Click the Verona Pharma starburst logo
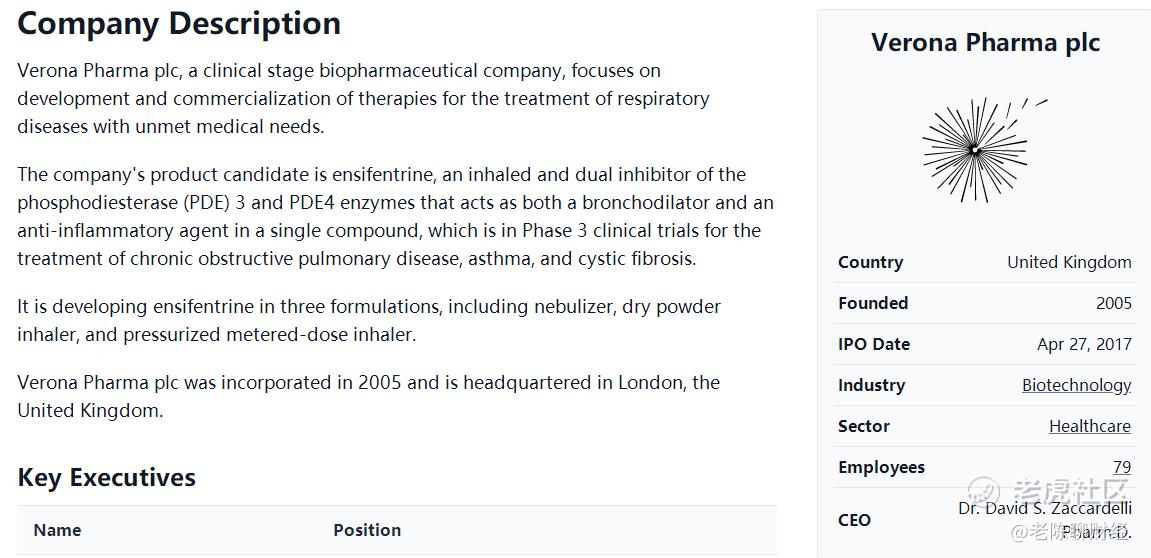This screenshot has height=558, width=1151. pyautogui.click(x=975, y=150)
